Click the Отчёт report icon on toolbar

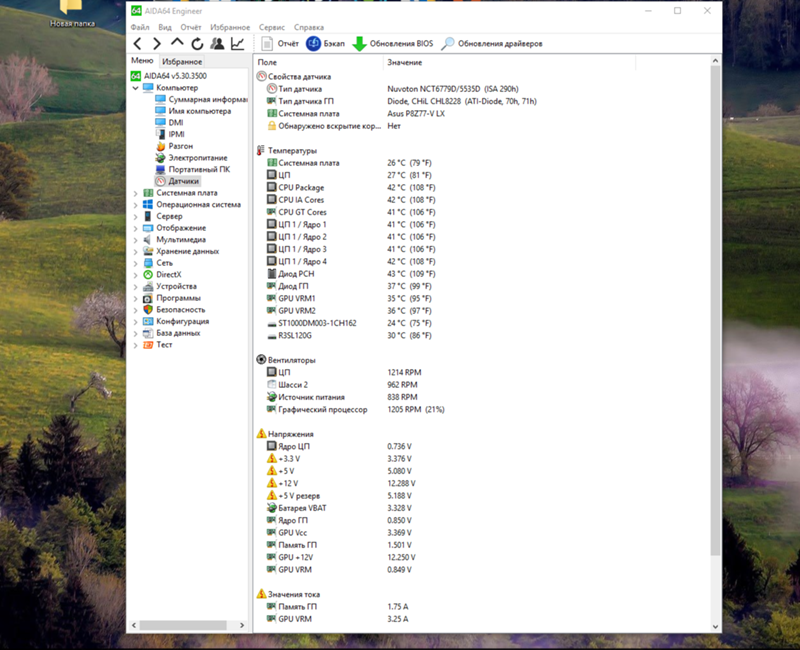pyautogui.click(x=267, y=43)
